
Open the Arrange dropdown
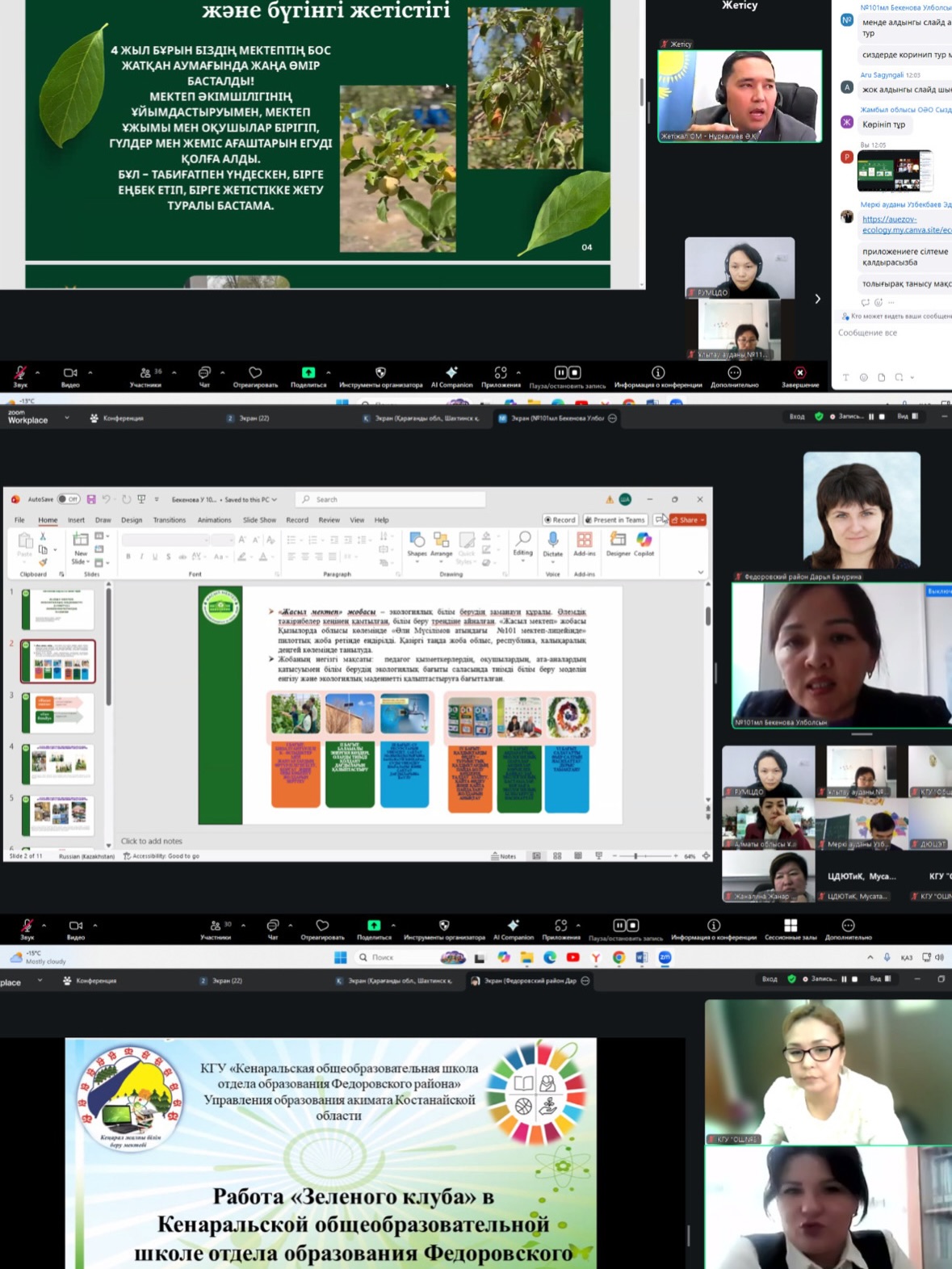point(441,543)
